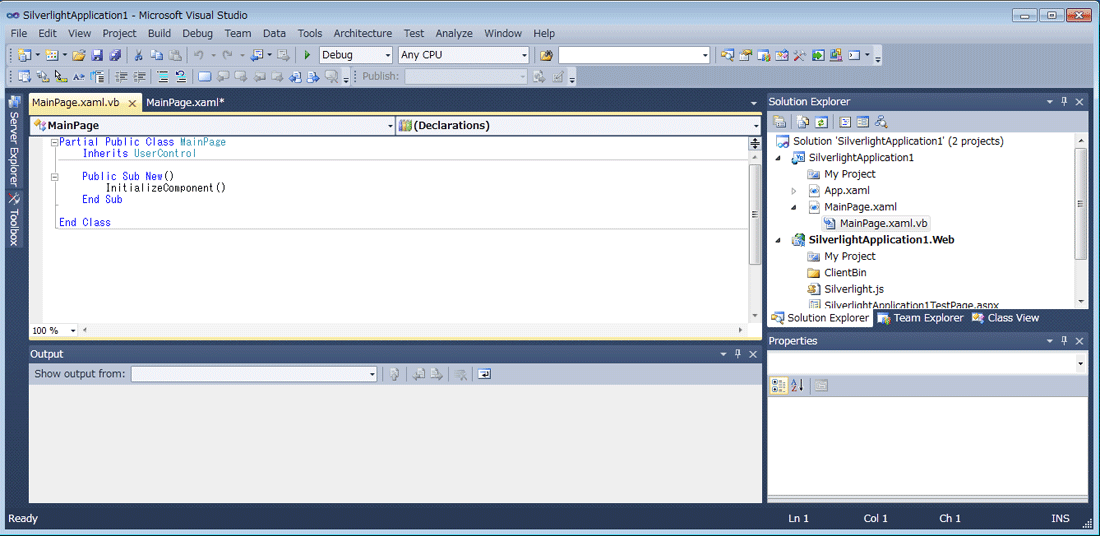The image size is (1100, 536).
Task: Open the Build menu
Action: pyautogui.click(x=159, y=33)
